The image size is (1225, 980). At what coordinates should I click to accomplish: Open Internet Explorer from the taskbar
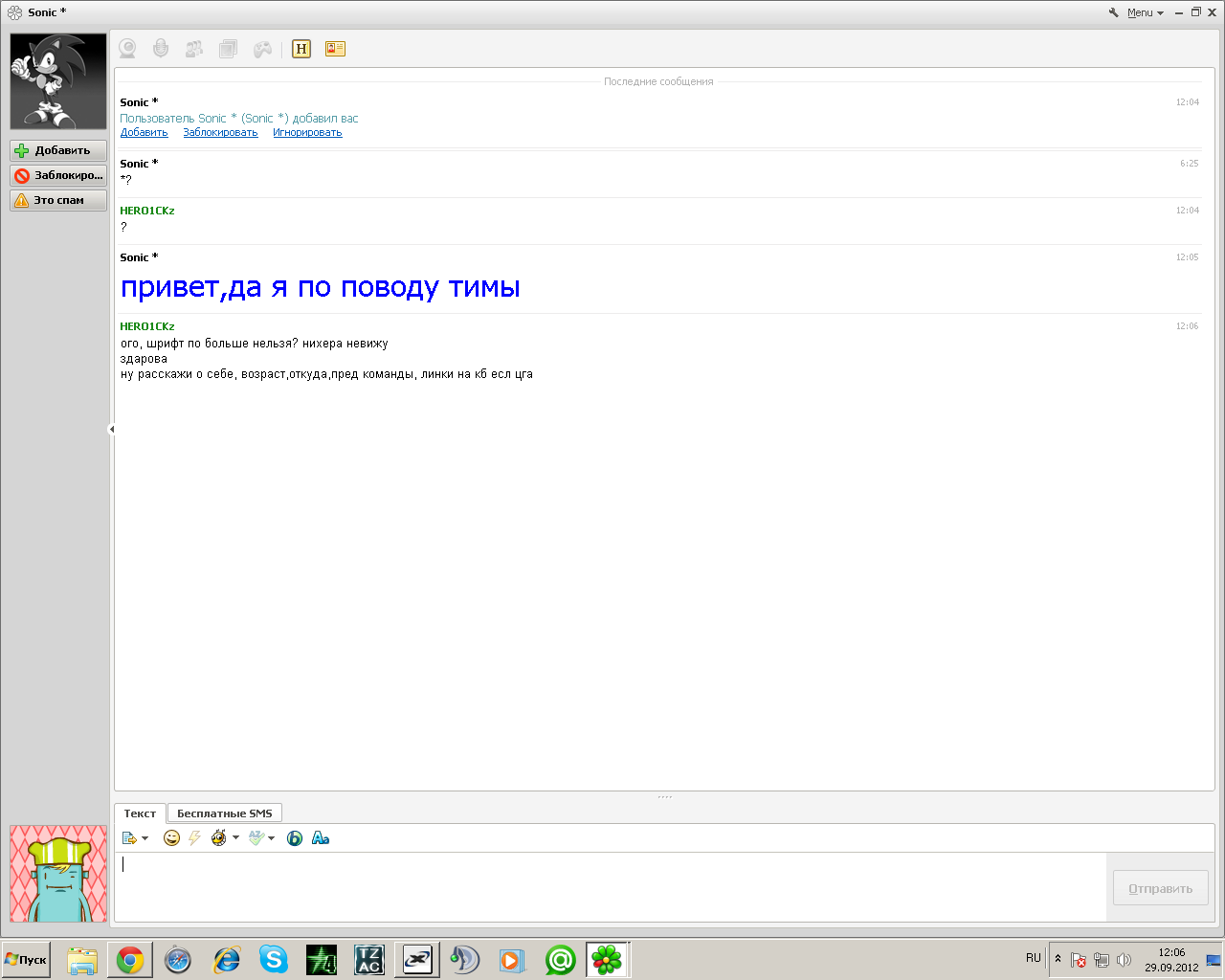[x=226, y=960]
